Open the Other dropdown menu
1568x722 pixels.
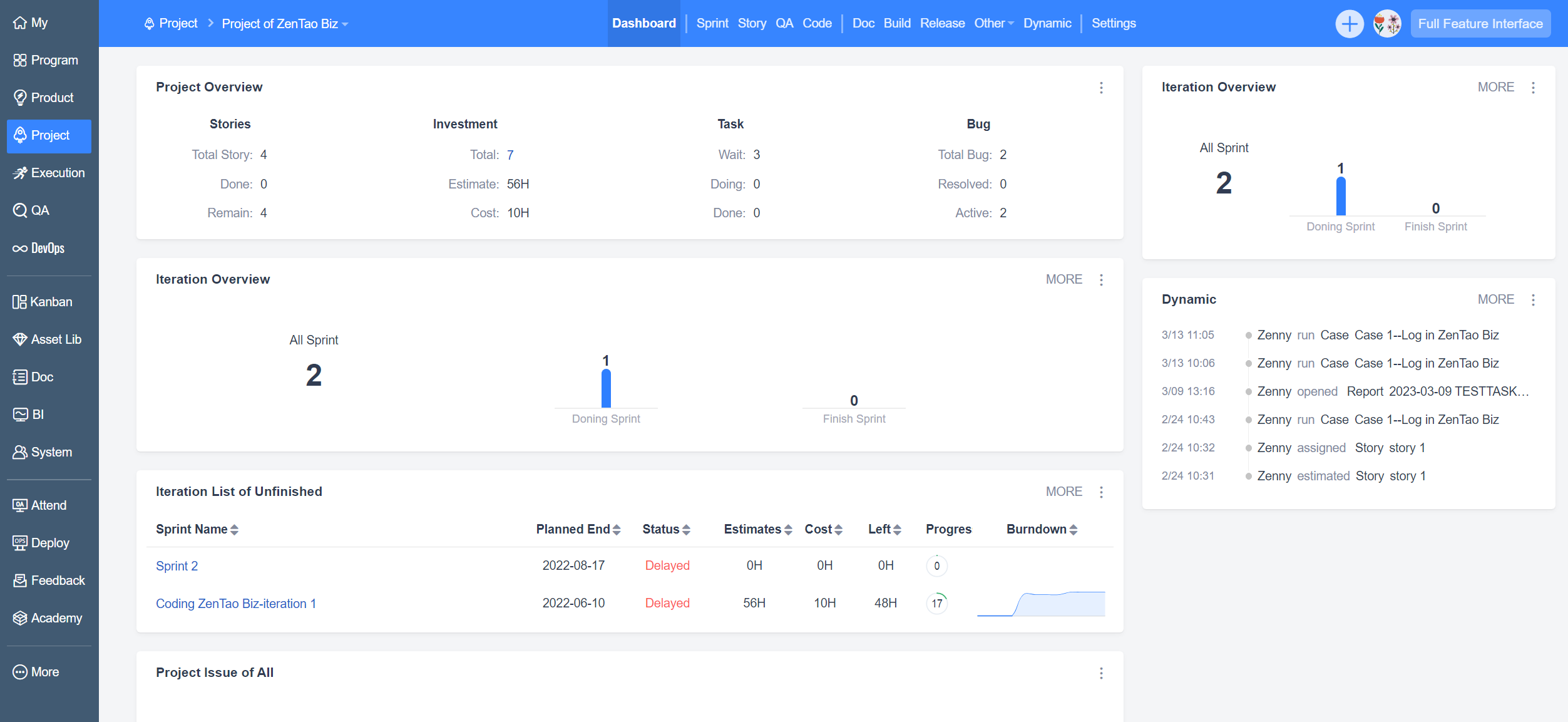click(993, 23)
